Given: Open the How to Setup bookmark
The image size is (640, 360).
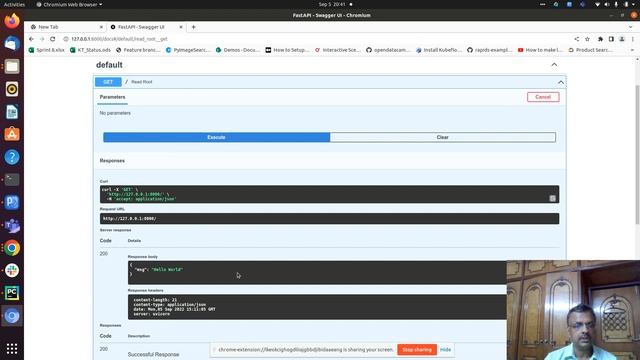Looking at the screenshot, I should 287,50.
